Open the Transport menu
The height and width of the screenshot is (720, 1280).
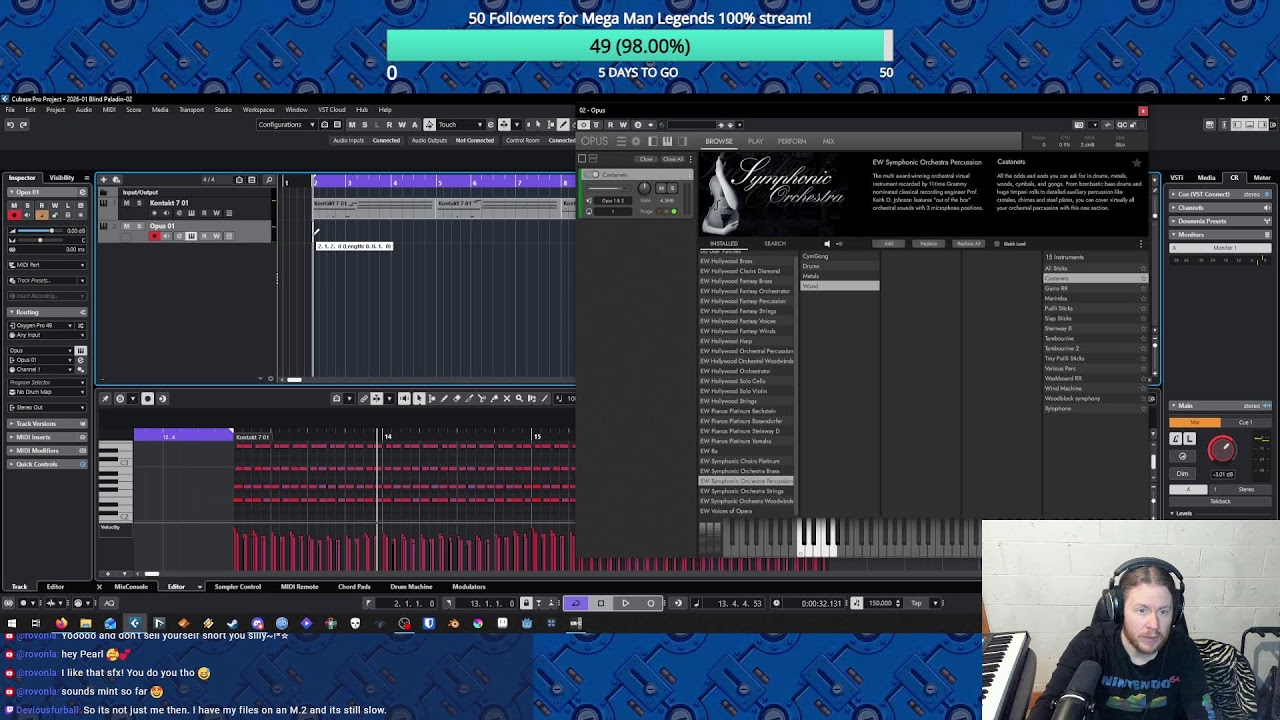tap(191, 110)
